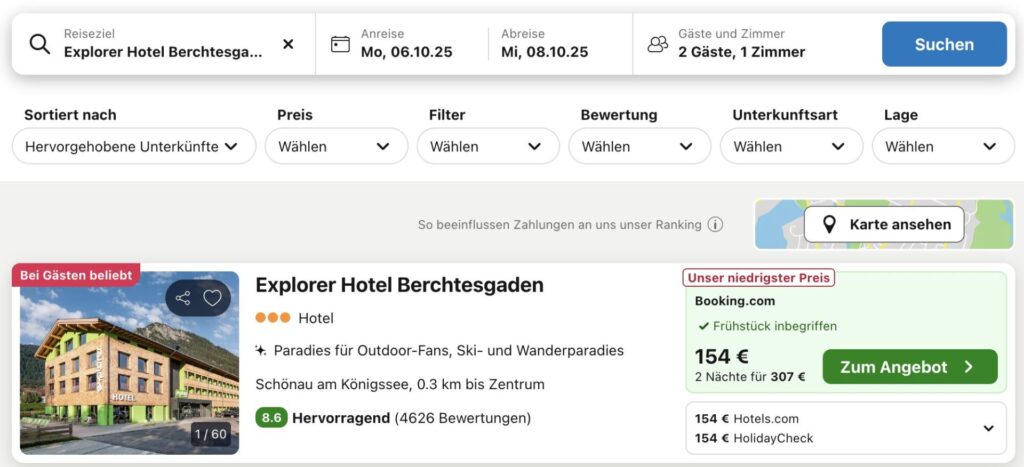Open Sortiert nach dropdown
Screen dimensions: 1024x467
134,146
